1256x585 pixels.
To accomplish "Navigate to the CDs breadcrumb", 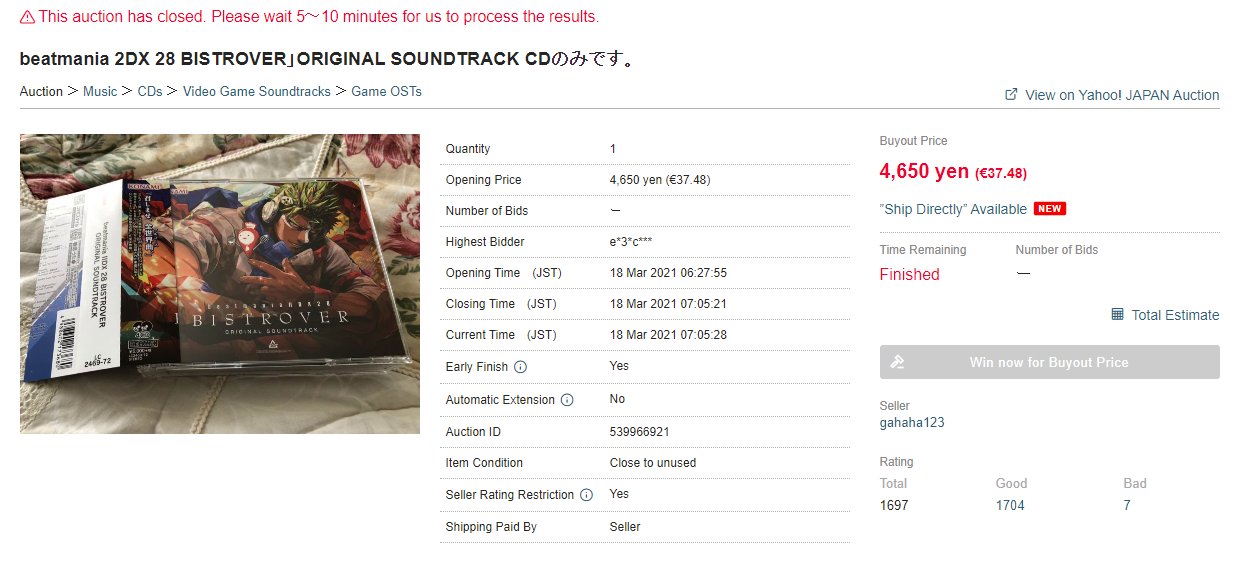I will (x=150, y=91).
